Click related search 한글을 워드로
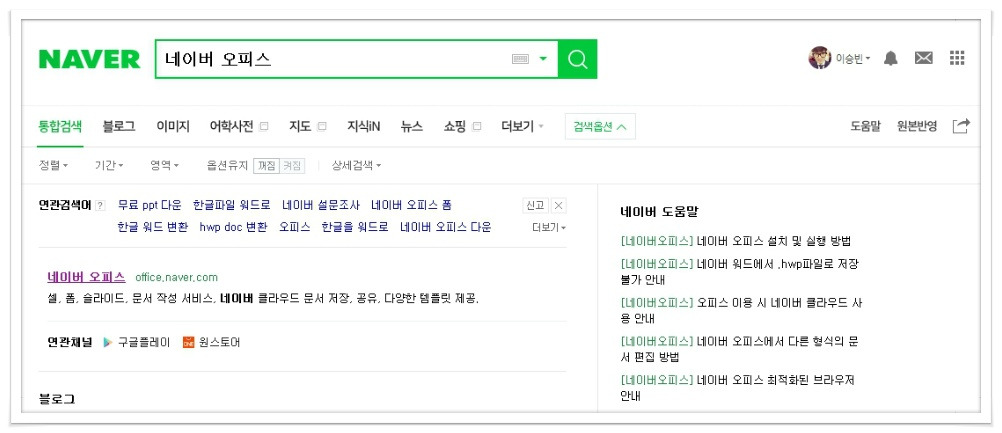The height and width of the screenshot is (433, 1002). (355, 227)
